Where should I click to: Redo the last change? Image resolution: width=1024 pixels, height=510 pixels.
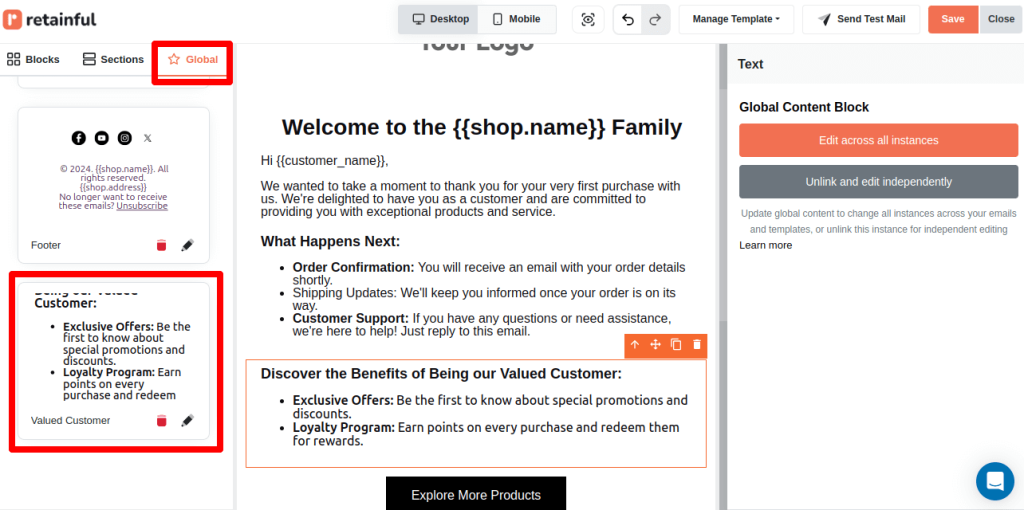tap(655, 20)
